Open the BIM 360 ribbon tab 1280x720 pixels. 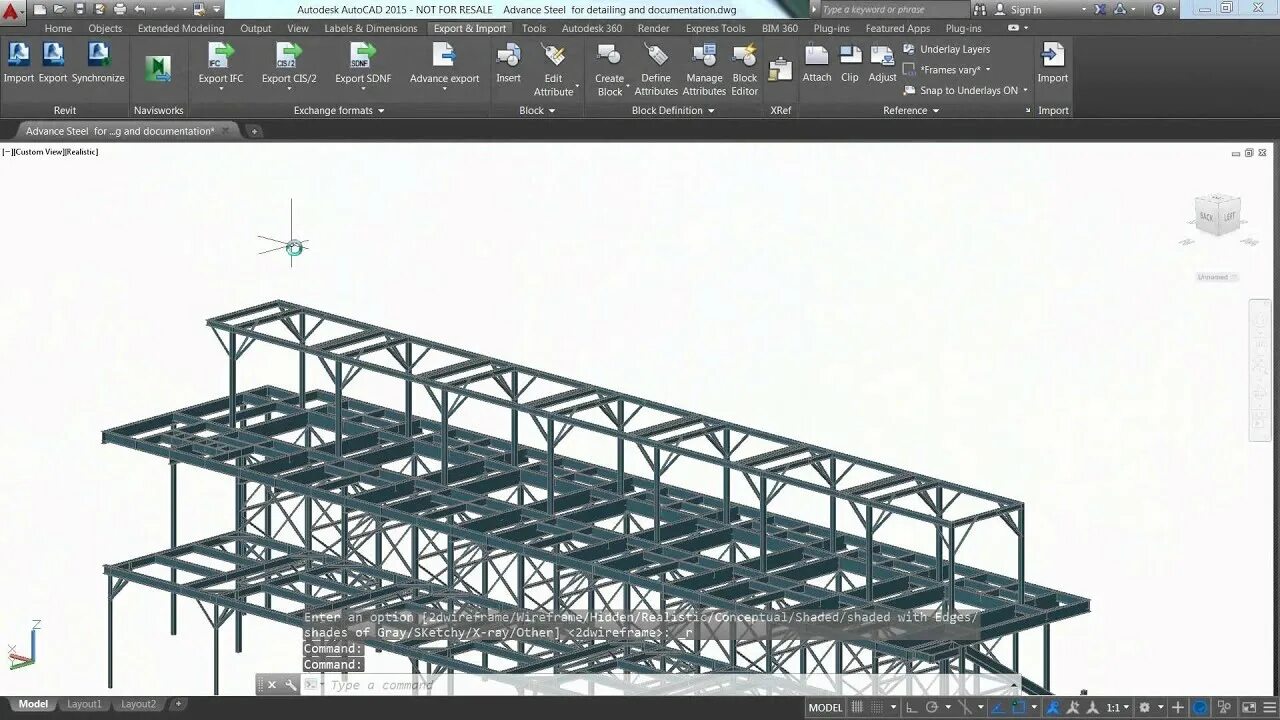780,28
